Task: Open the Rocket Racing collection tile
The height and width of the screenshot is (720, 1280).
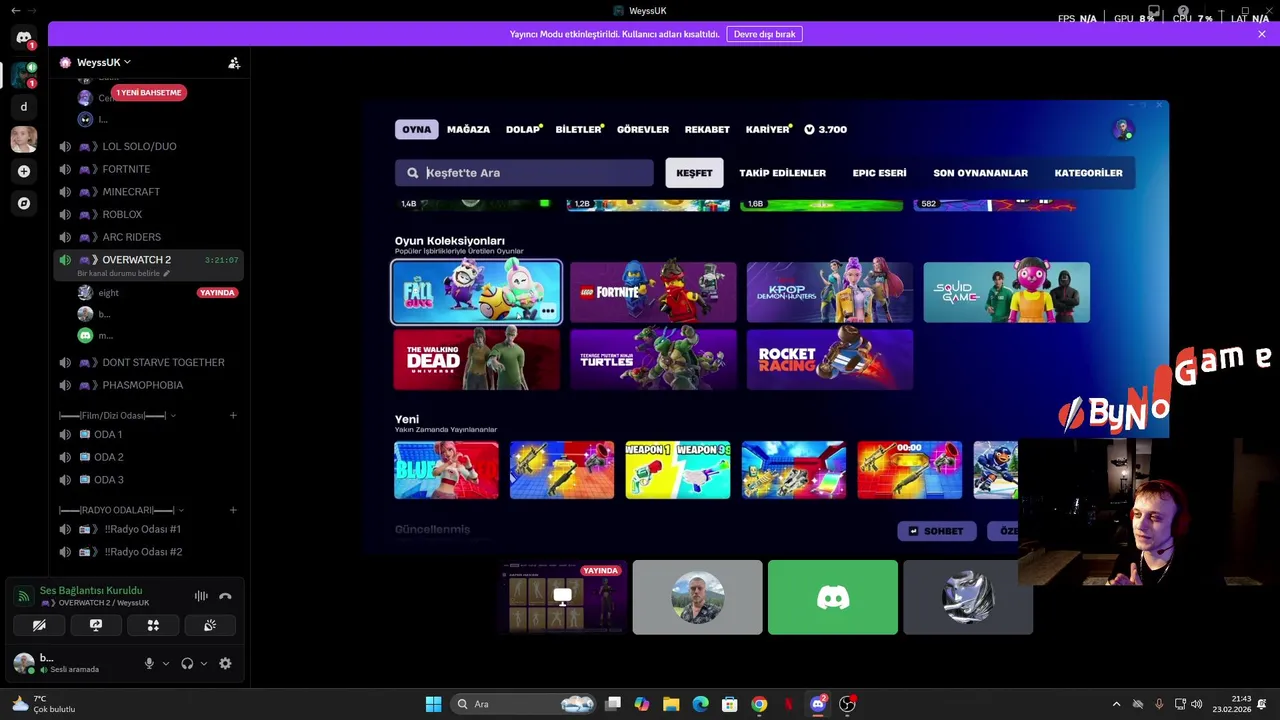Action: pos(830,359)
